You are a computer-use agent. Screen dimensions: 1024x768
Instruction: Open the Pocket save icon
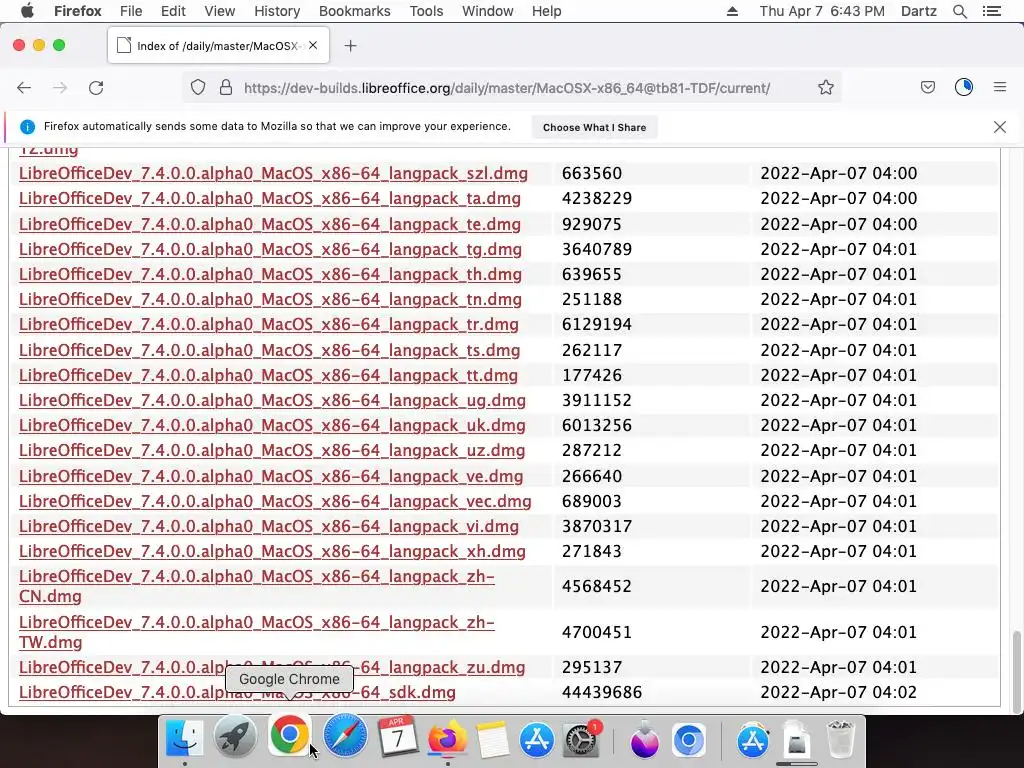(x=927, y=88)
